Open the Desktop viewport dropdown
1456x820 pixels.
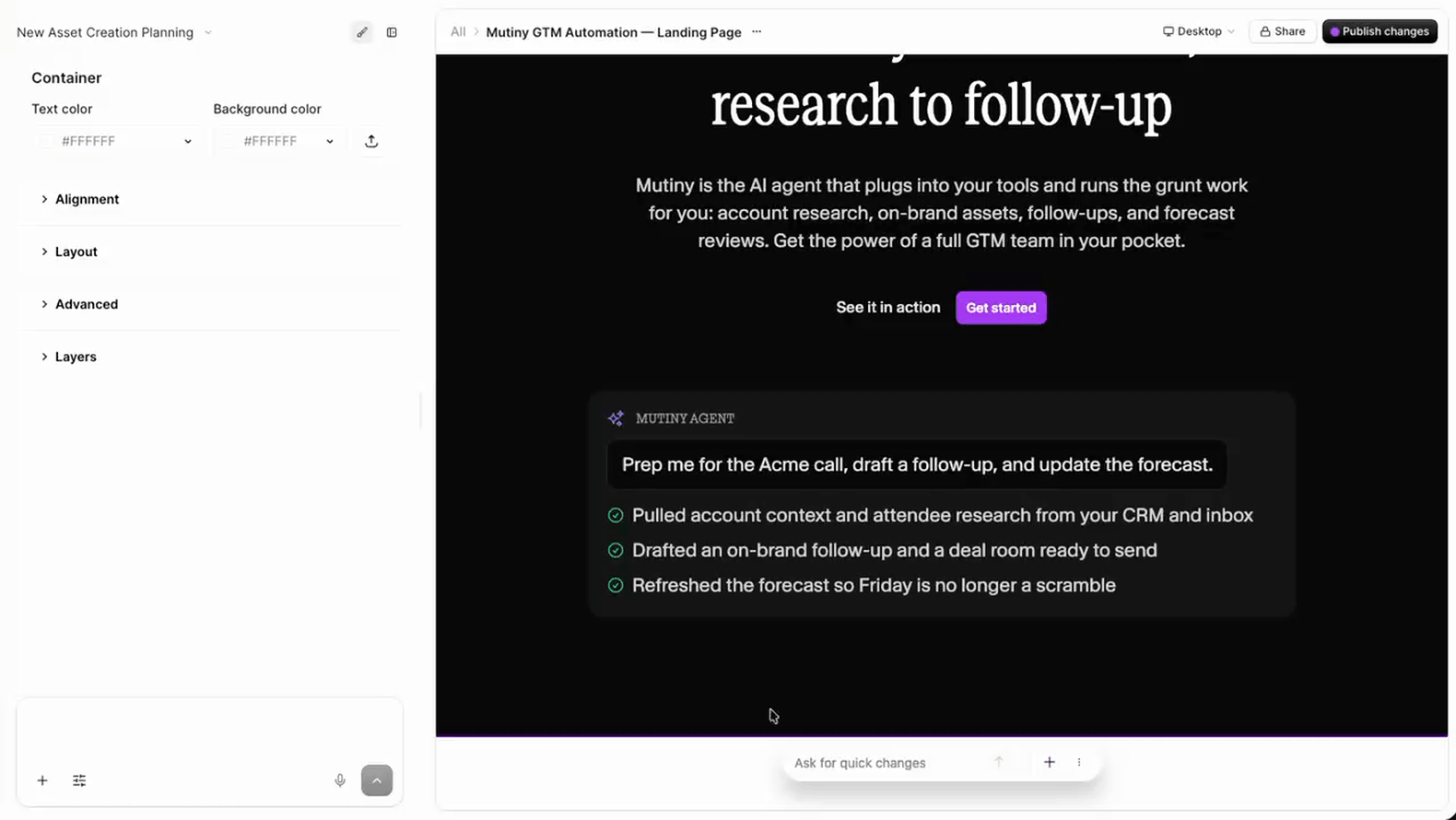(x=1198, y=31)
